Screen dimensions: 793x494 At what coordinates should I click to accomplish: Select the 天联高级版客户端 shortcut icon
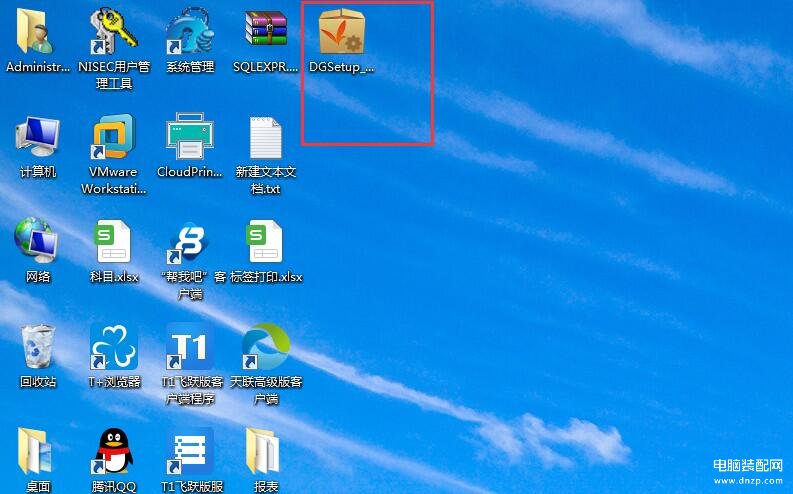coord(266,346)
